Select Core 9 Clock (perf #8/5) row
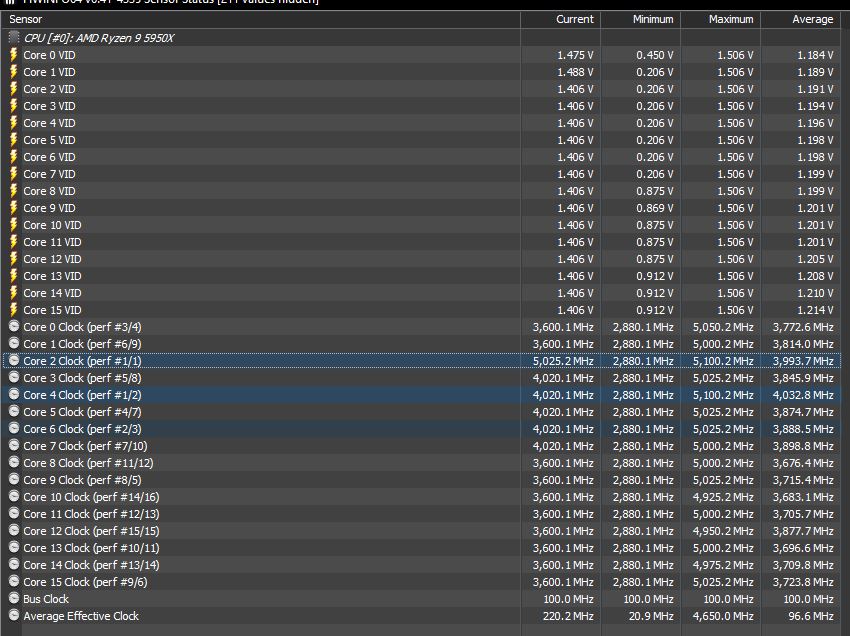The height and width of the screenshot is (636, 850). click(422, 480)
